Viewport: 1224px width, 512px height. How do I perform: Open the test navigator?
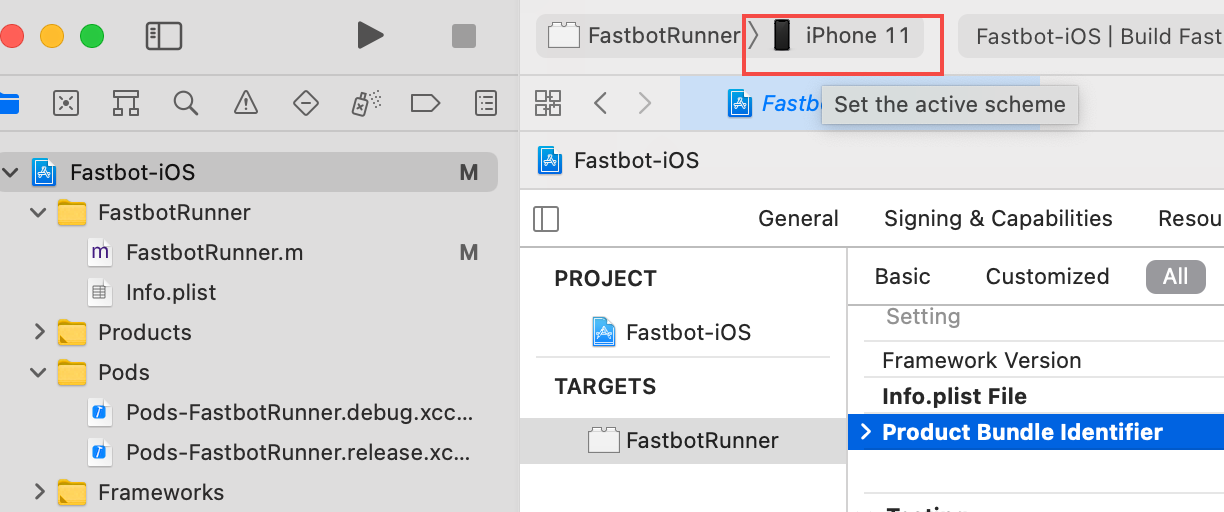pyautogui.click(x=305, y=102)
